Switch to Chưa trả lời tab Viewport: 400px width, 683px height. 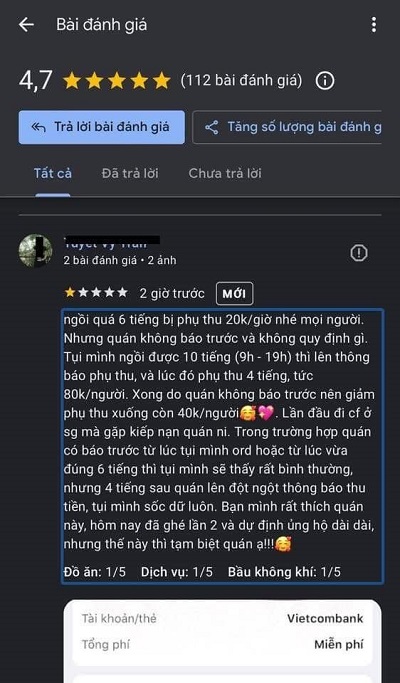pyautogui.click(x=225, y=173)
